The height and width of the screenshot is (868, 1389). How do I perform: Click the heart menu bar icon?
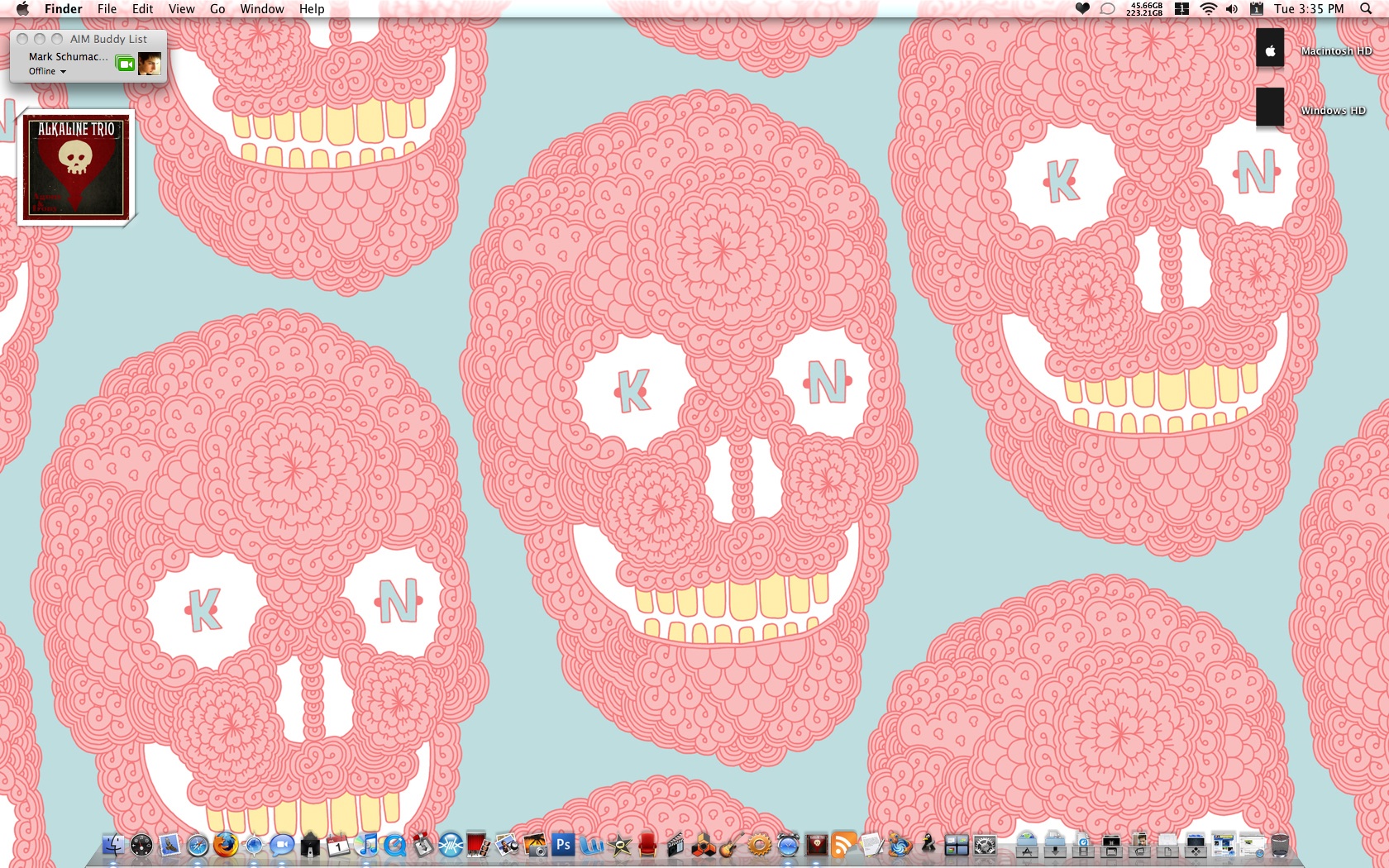(x=1081, y=9)
